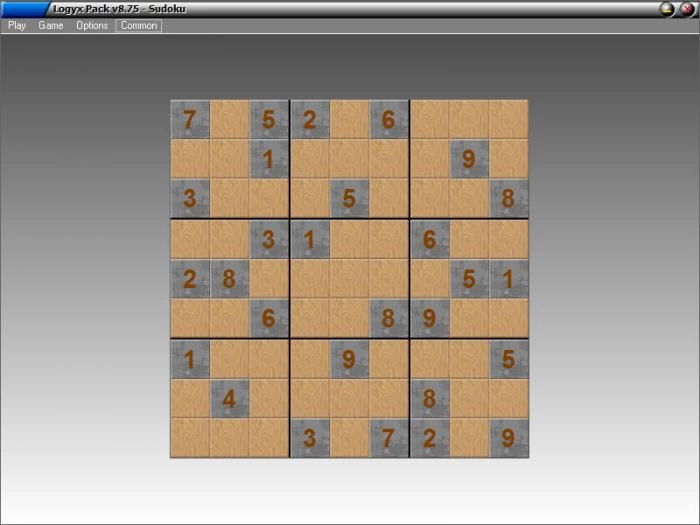Select first-column empty cell between 2 and 1

coord(190,318)
